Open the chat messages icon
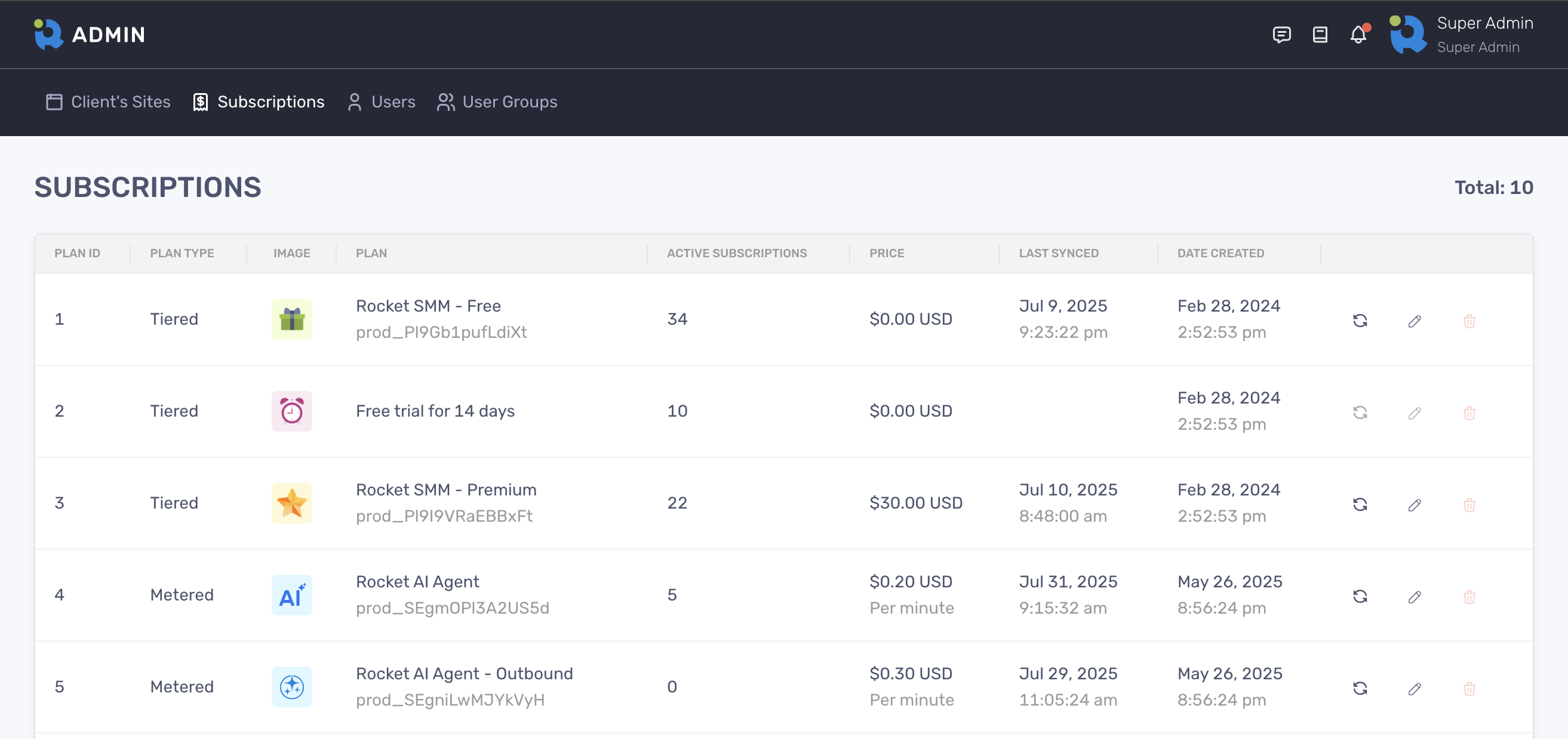 pyautogui.click(x=1281, y=35)
